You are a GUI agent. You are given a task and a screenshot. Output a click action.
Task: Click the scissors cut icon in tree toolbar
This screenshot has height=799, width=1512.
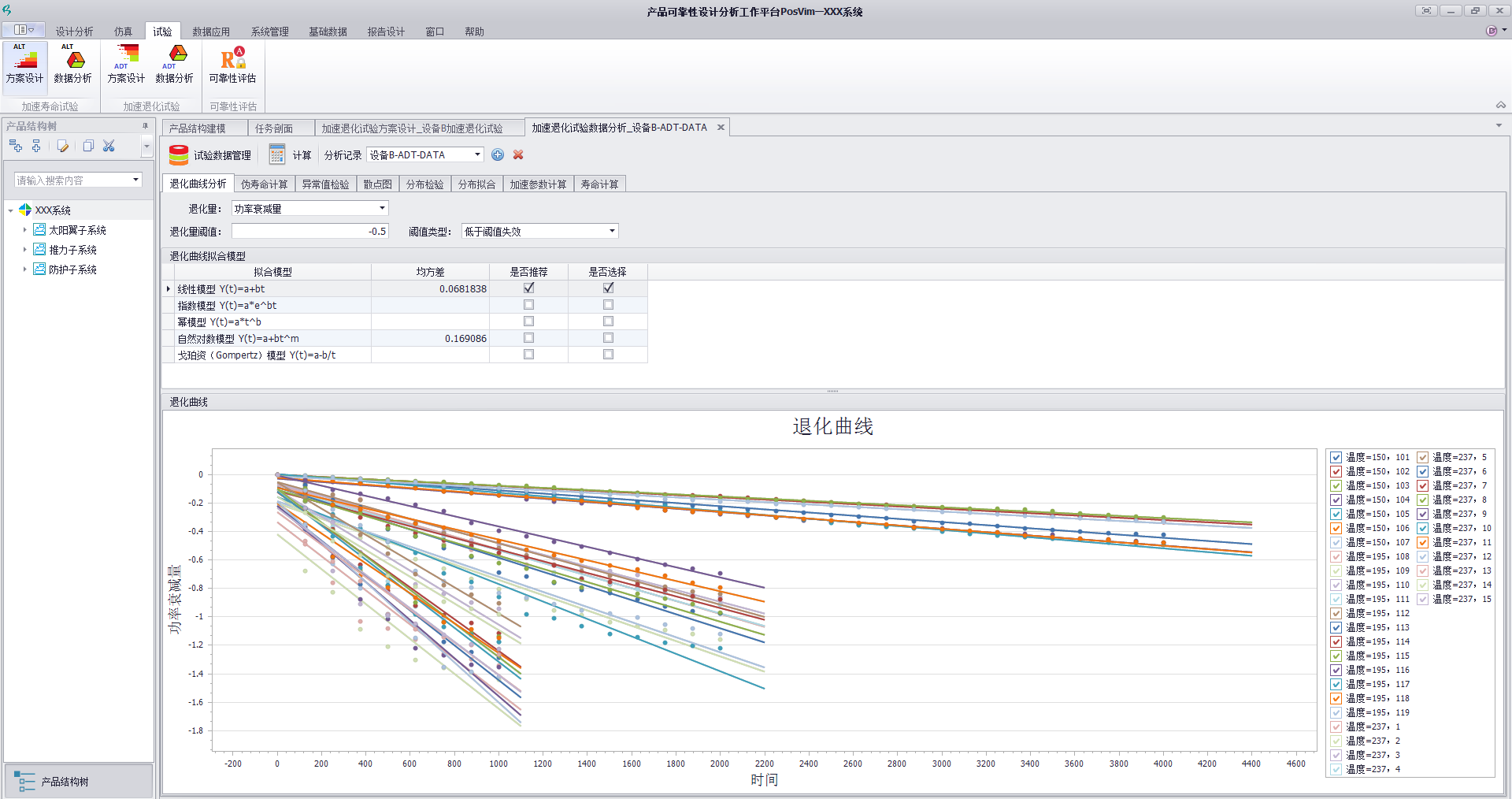(109, 146)
